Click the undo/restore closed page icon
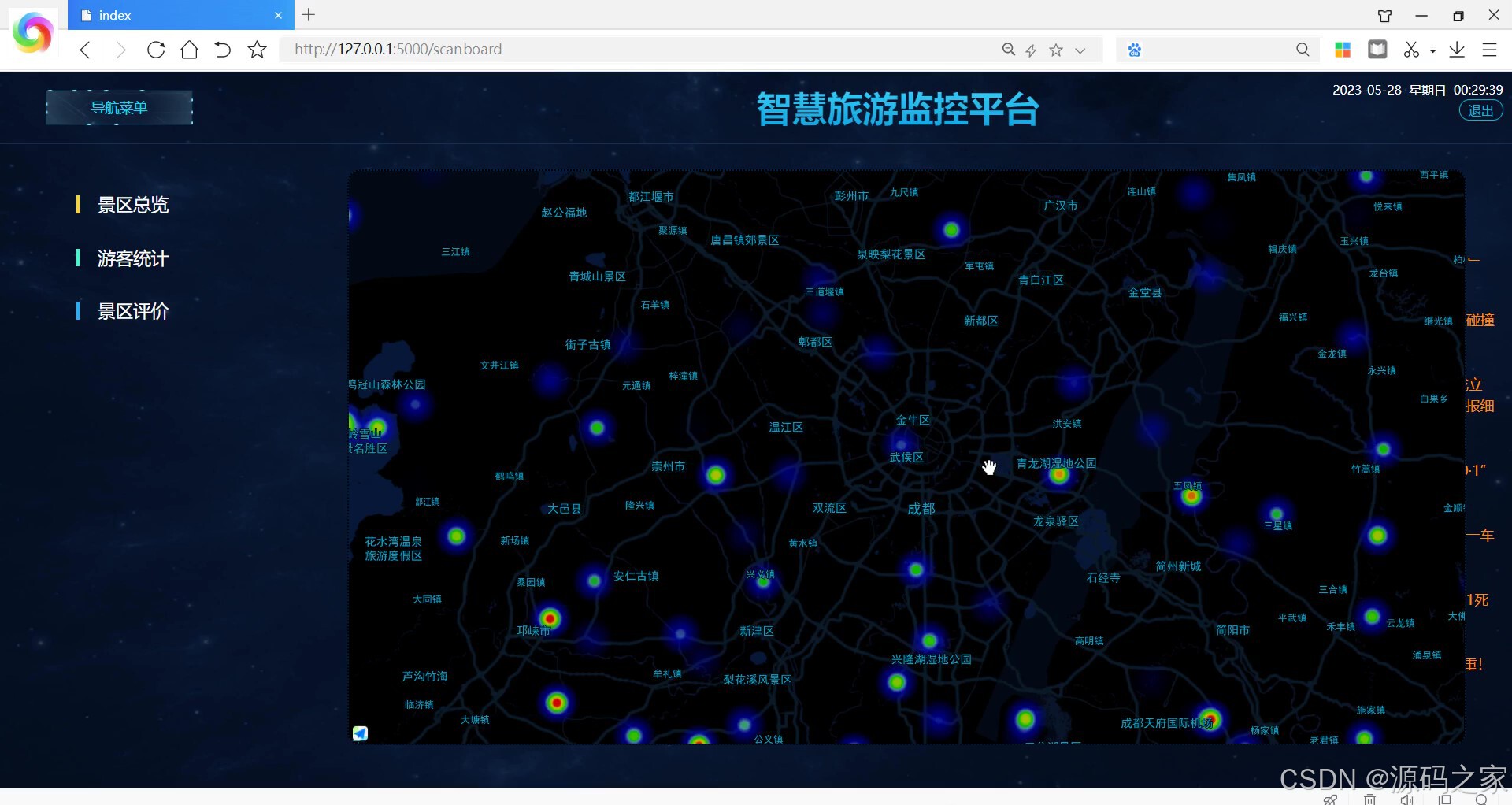The image size is (1512, 805). click(x=223, y=50)
